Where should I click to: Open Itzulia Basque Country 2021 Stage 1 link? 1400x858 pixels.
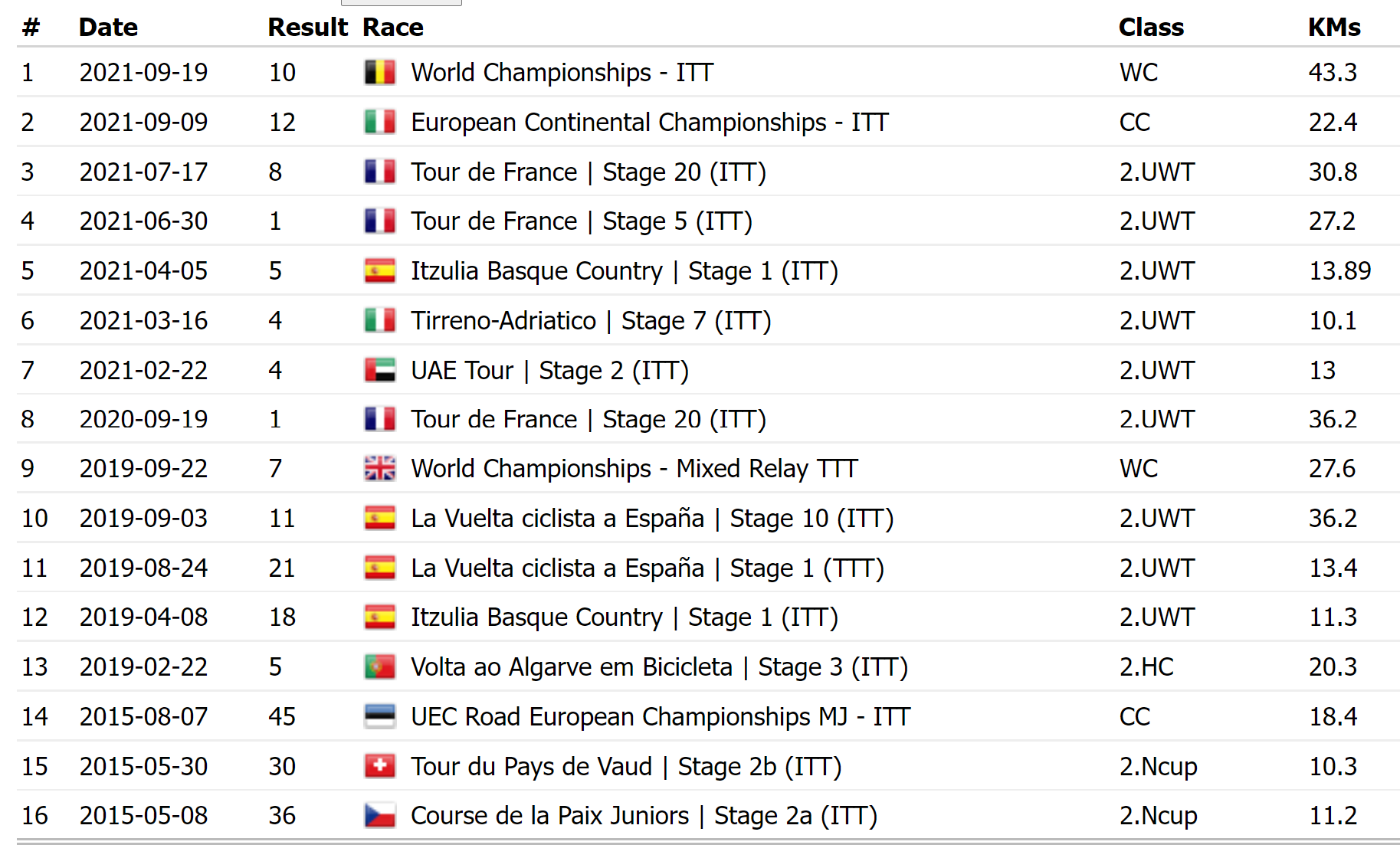[x=624, y=271]
